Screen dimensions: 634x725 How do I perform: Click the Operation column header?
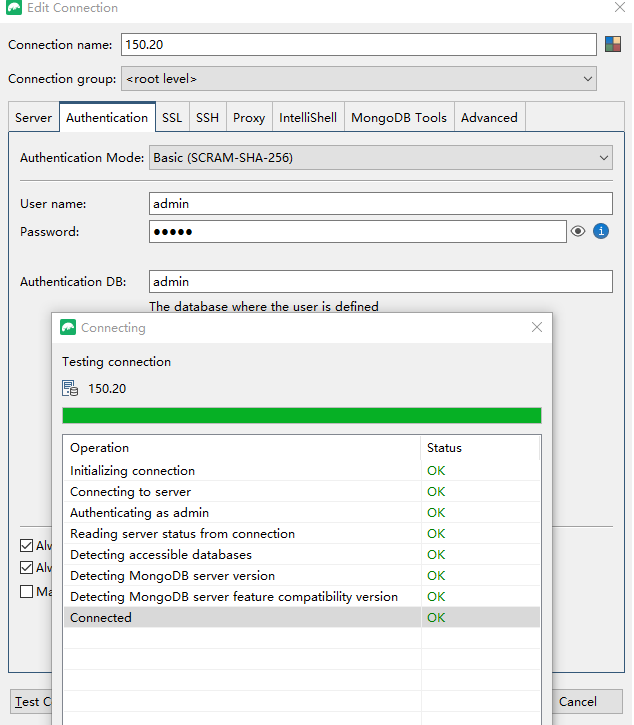pos(242,448)
